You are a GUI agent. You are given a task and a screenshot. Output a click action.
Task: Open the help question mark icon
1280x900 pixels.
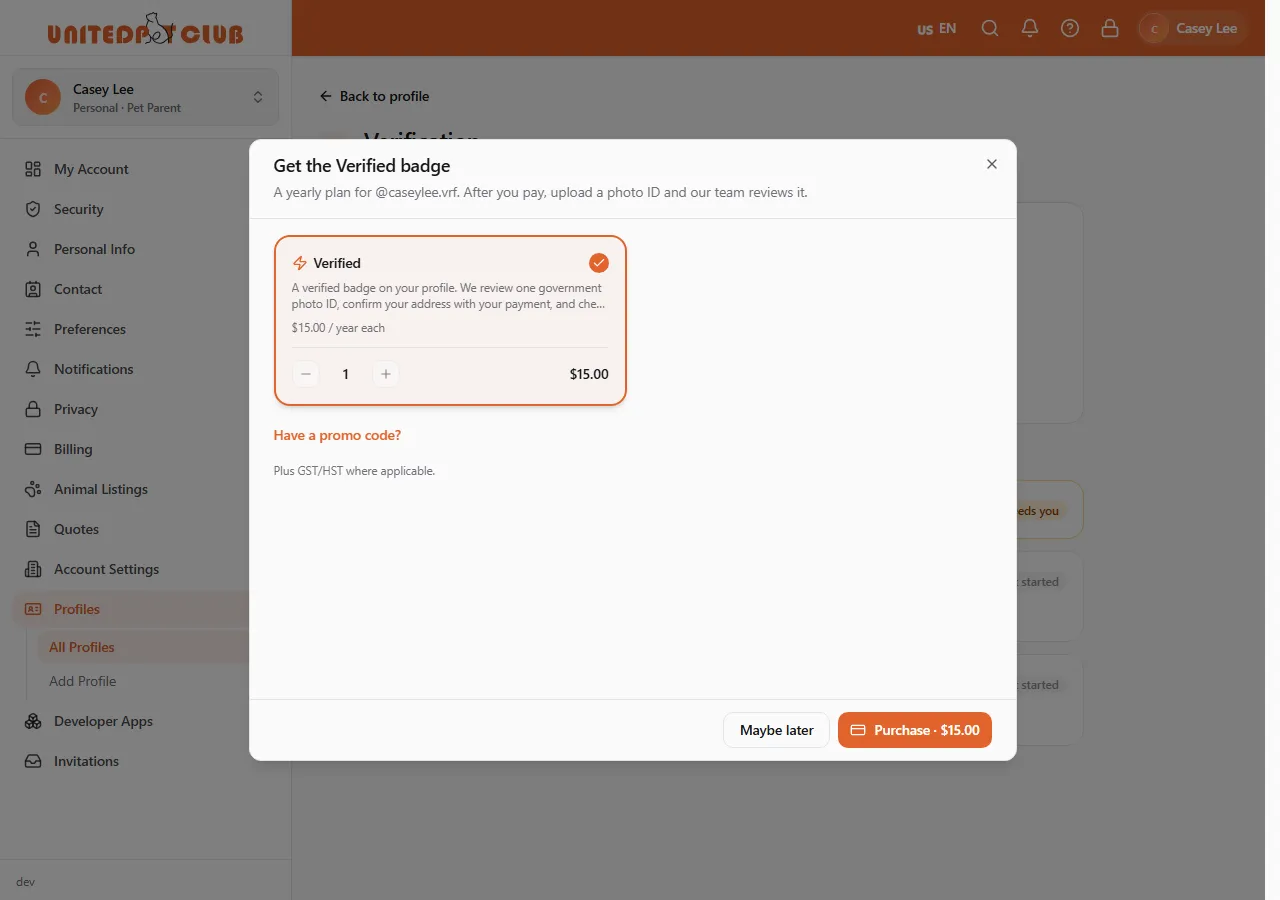coord(1070,28)
